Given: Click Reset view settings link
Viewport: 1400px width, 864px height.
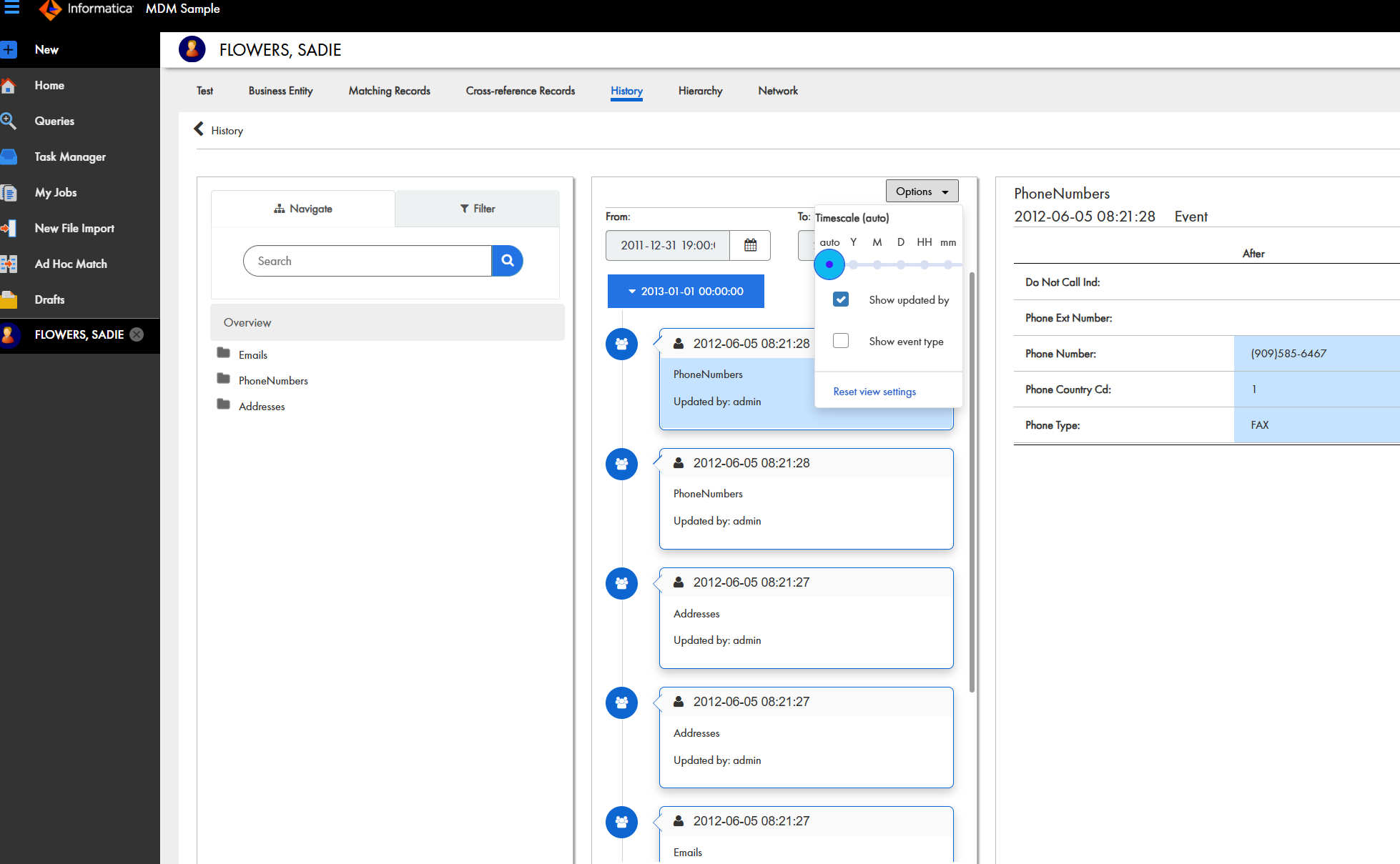Looking at the screenshot, I should point(874,392).
